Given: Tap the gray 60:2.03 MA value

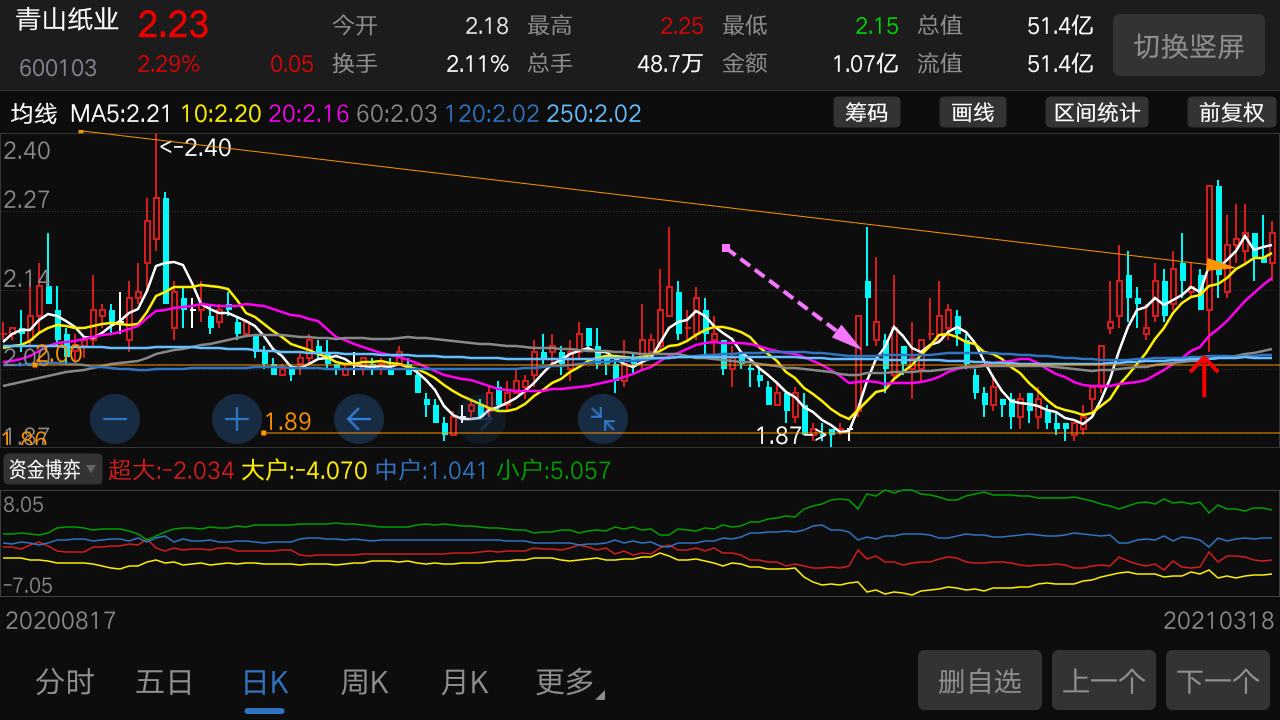Looking at the screenshot, I should [x=397, y=114].
